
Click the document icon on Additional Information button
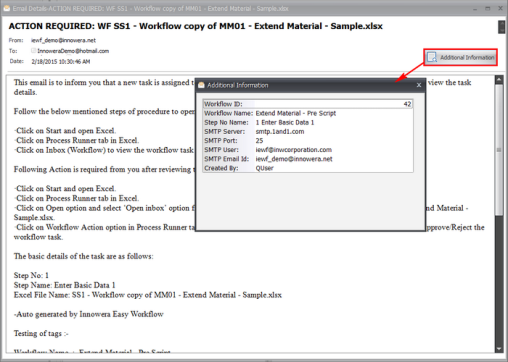432,57
